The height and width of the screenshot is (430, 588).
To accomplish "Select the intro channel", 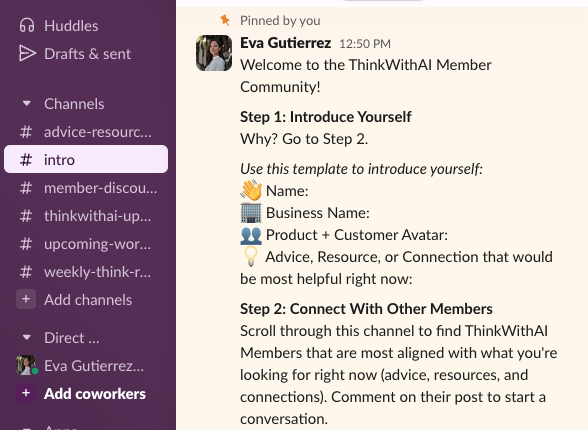I will pos(86,159).
